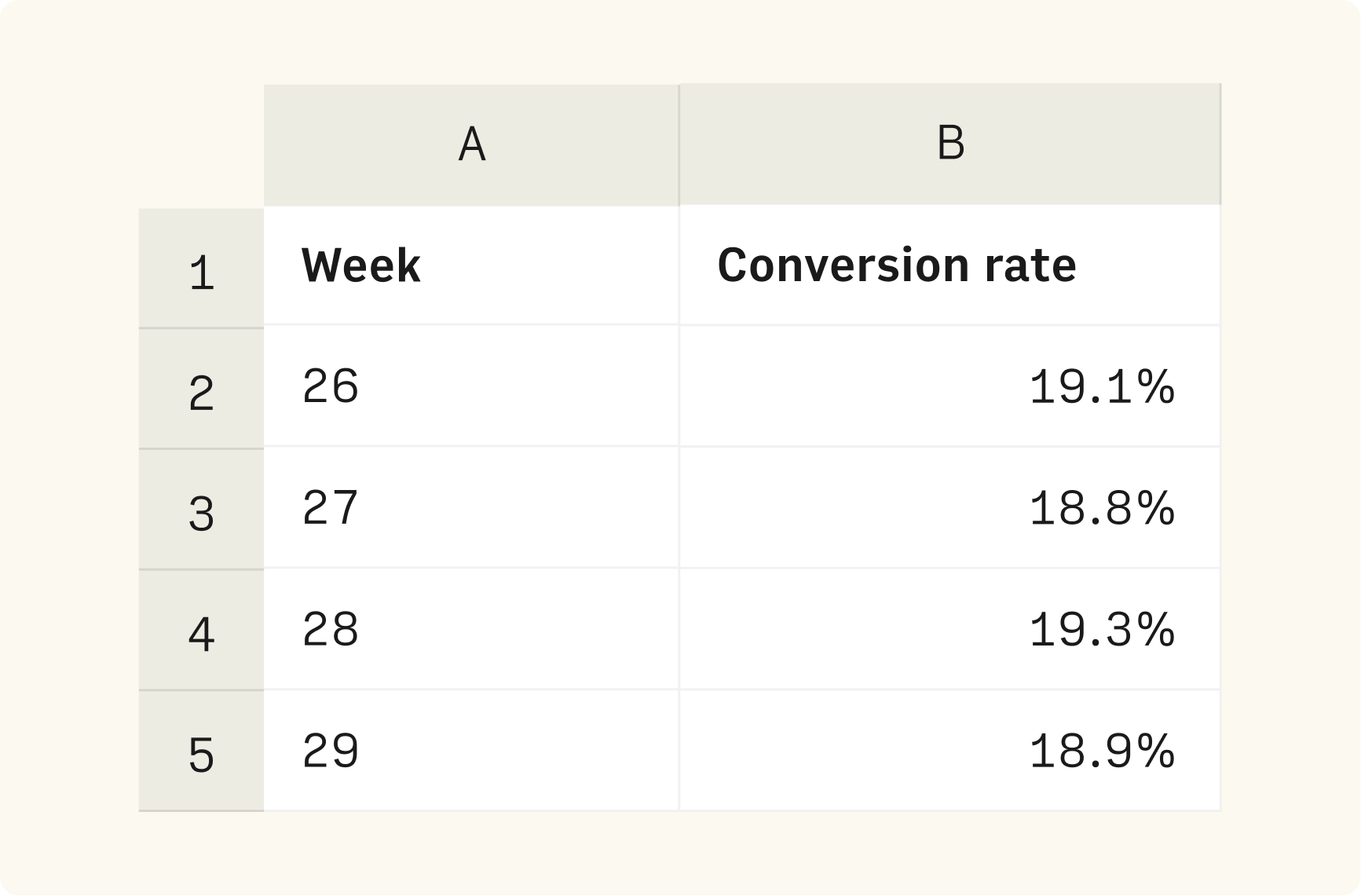This screenshot has width=1361, height=896.
Task: Select the 18.9% conversion rate cell
Action: coord(950,751)
